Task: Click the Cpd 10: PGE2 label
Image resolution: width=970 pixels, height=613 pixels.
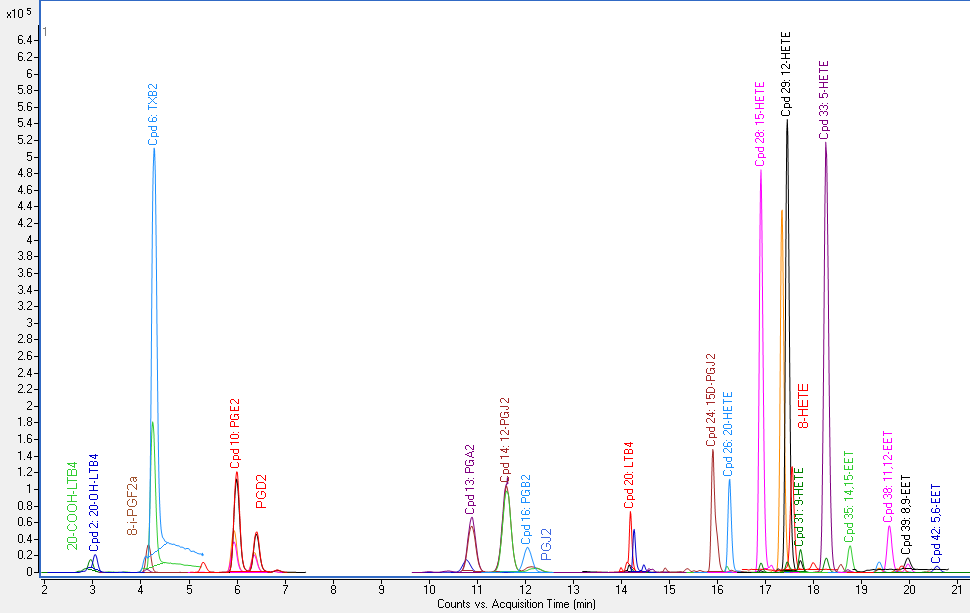Action: coord(236,434)
